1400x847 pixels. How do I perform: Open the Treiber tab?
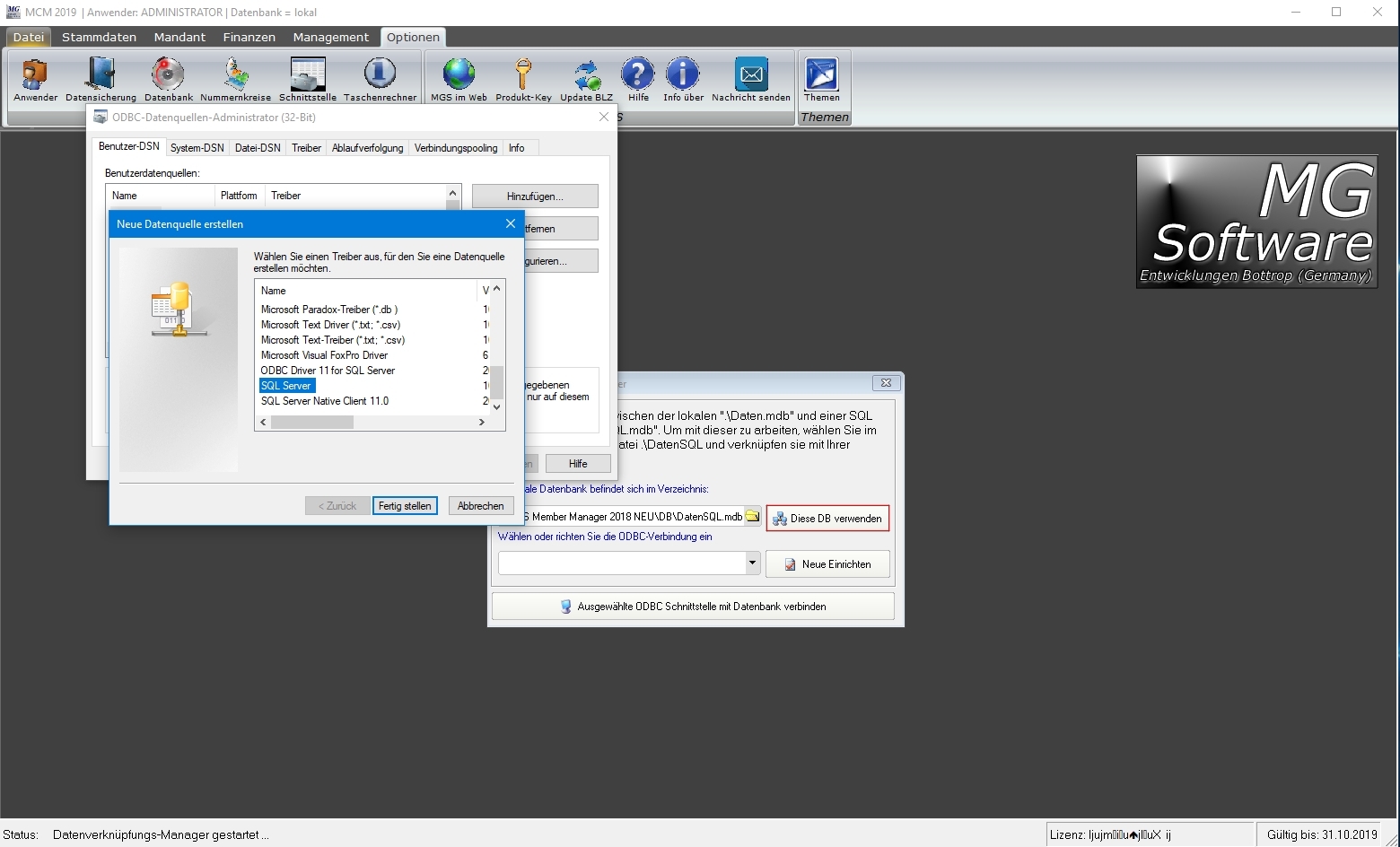point(306,148)
